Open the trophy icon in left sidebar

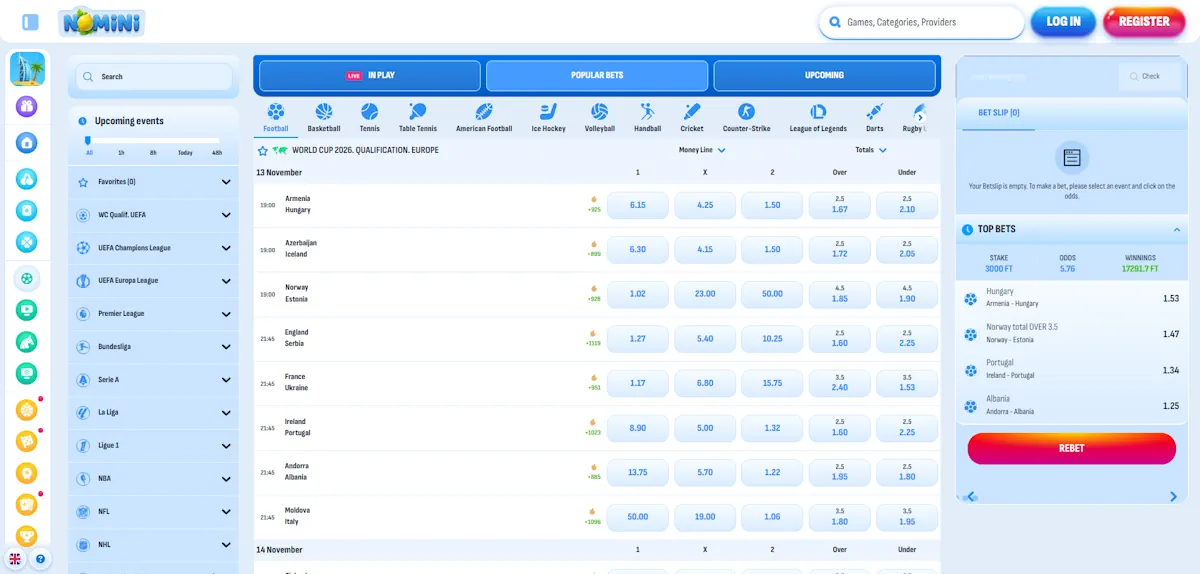[x=27, y=536]
